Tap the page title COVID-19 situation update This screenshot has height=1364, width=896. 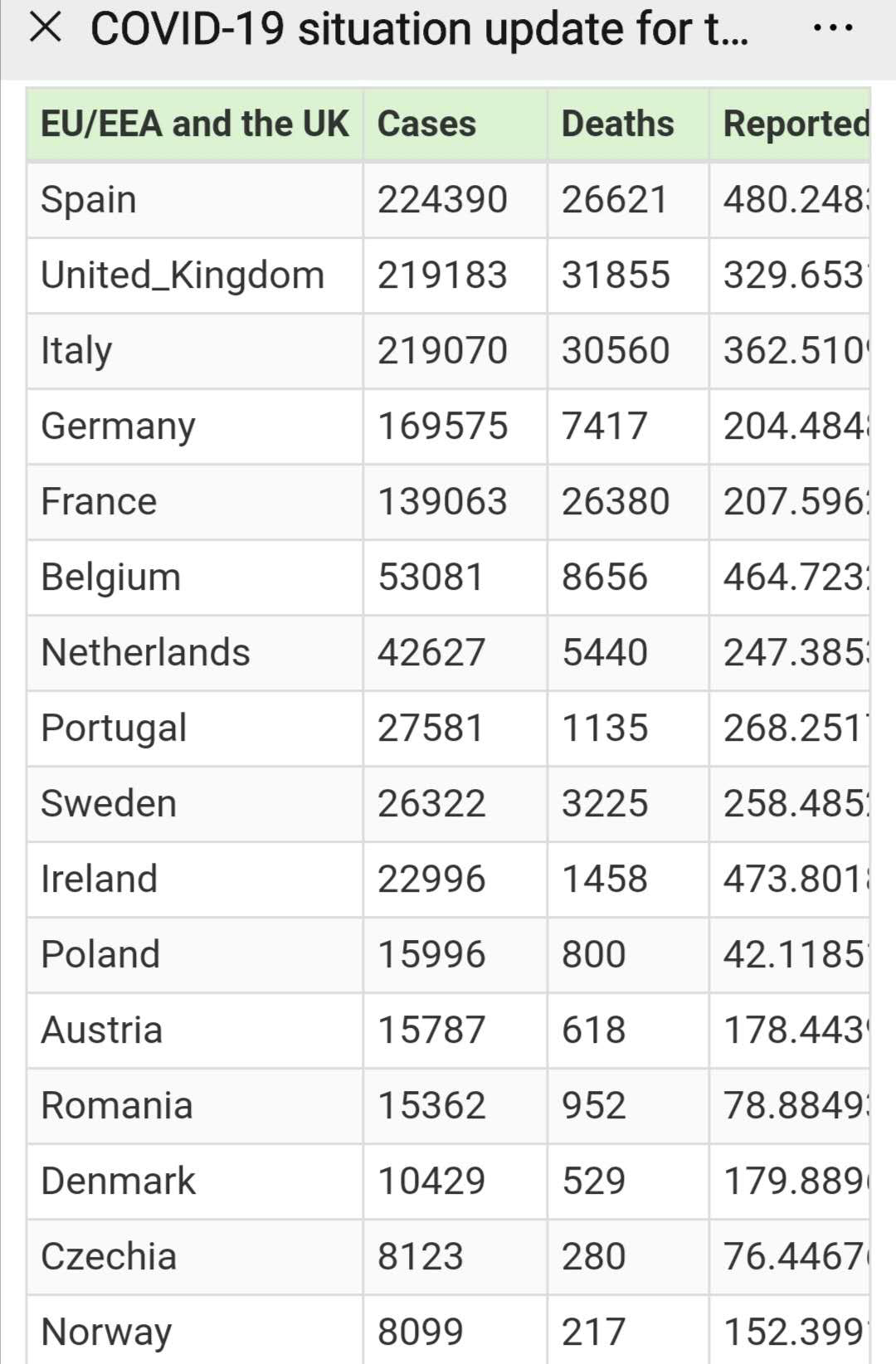point(419,29)
